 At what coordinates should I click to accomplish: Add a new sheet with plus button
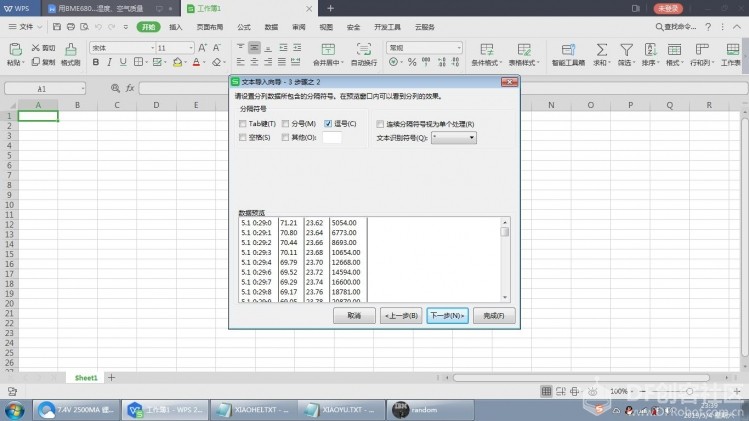click(111, 378)
